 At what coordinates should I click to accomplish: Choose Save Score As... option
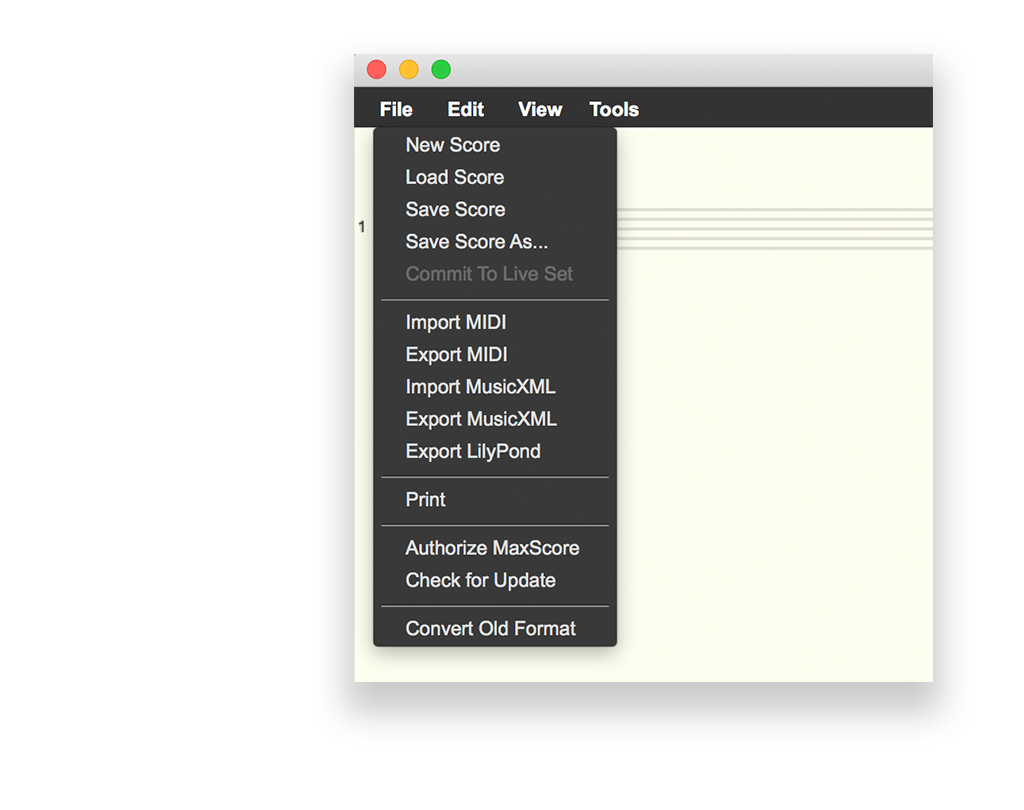pyautogui.click(x=495, y=242)
